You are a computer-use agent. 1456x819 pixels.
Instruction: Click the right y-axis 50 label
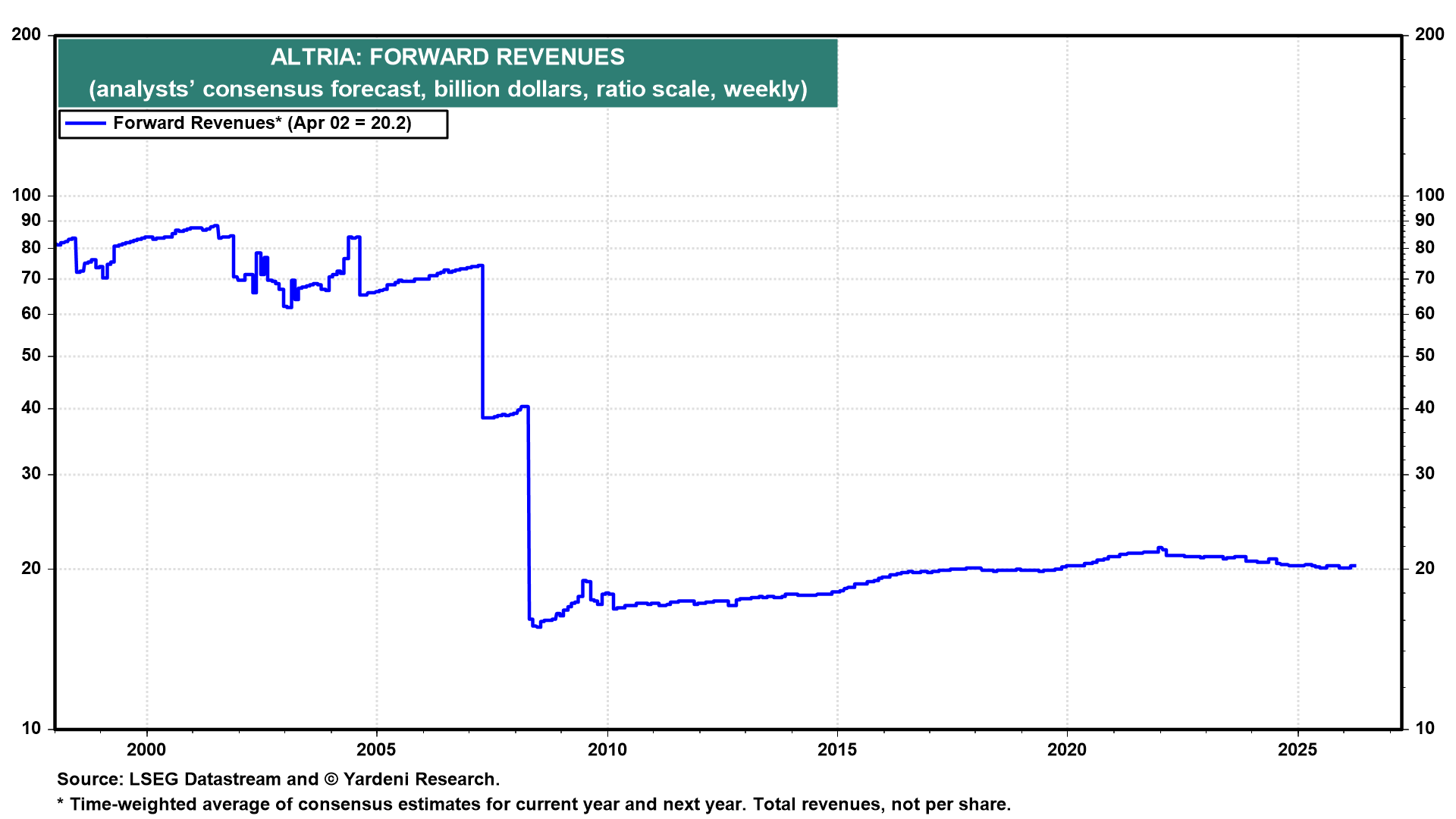click(x=1425, y=356)
